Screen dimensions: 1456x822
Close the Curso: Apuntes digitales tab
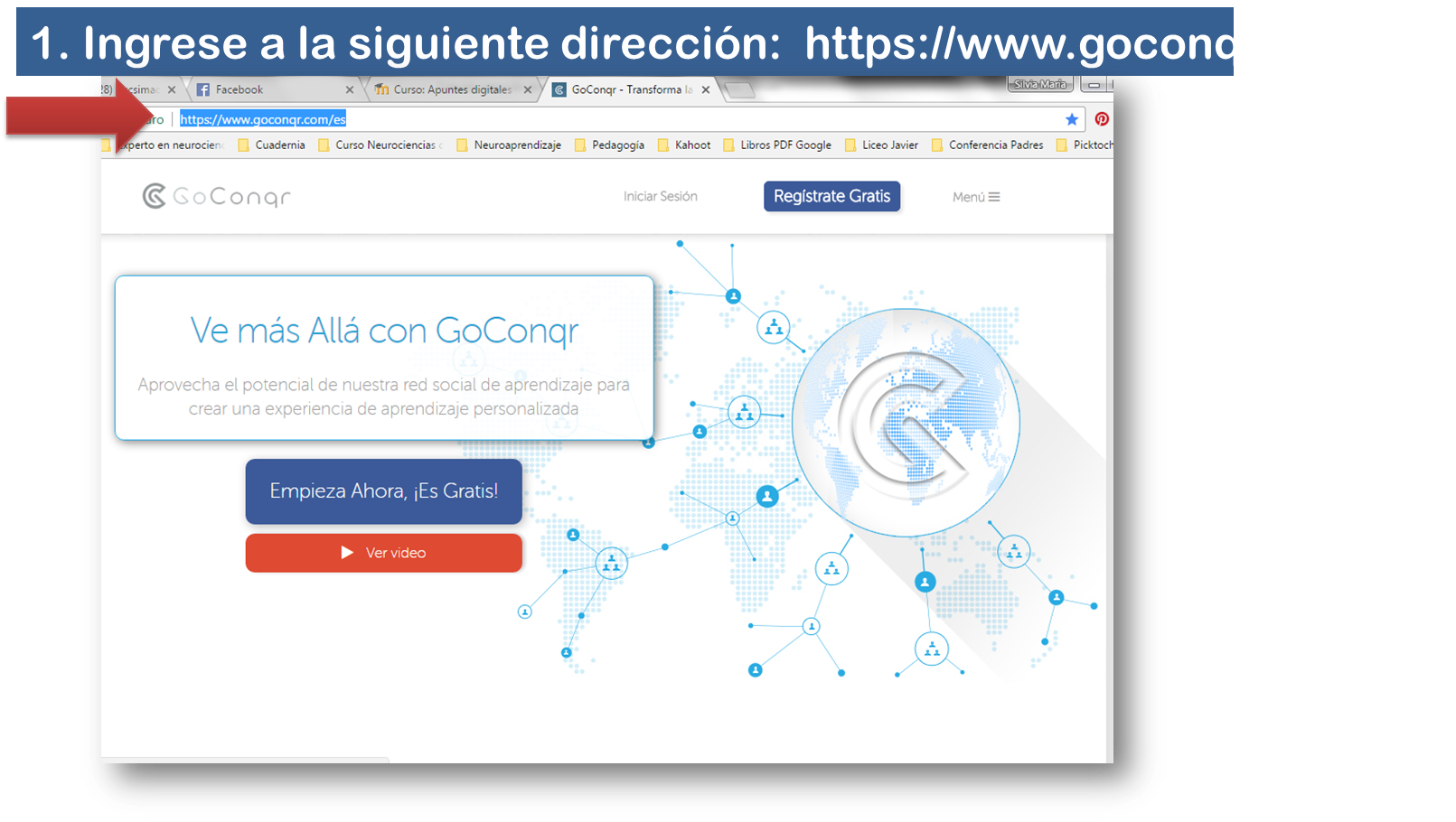click(x=528, y=89)
